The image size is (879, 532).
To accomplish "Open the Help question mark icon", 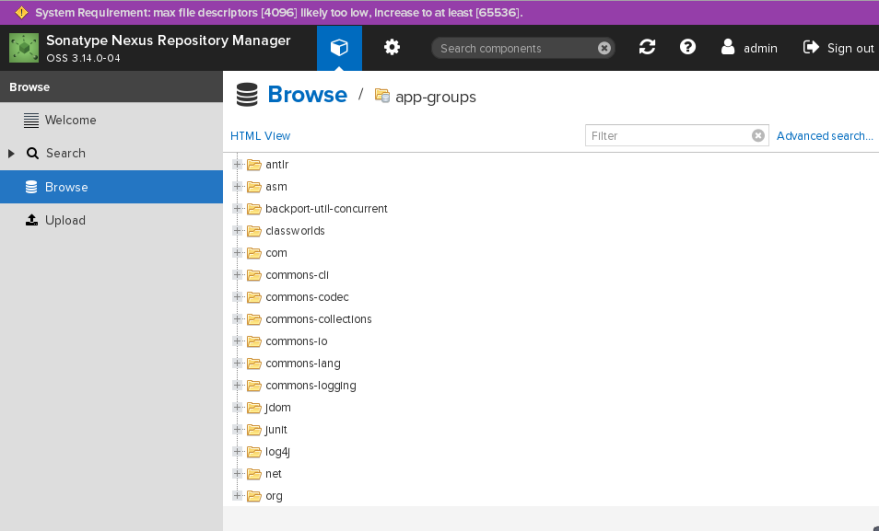I will coord(688,48).
